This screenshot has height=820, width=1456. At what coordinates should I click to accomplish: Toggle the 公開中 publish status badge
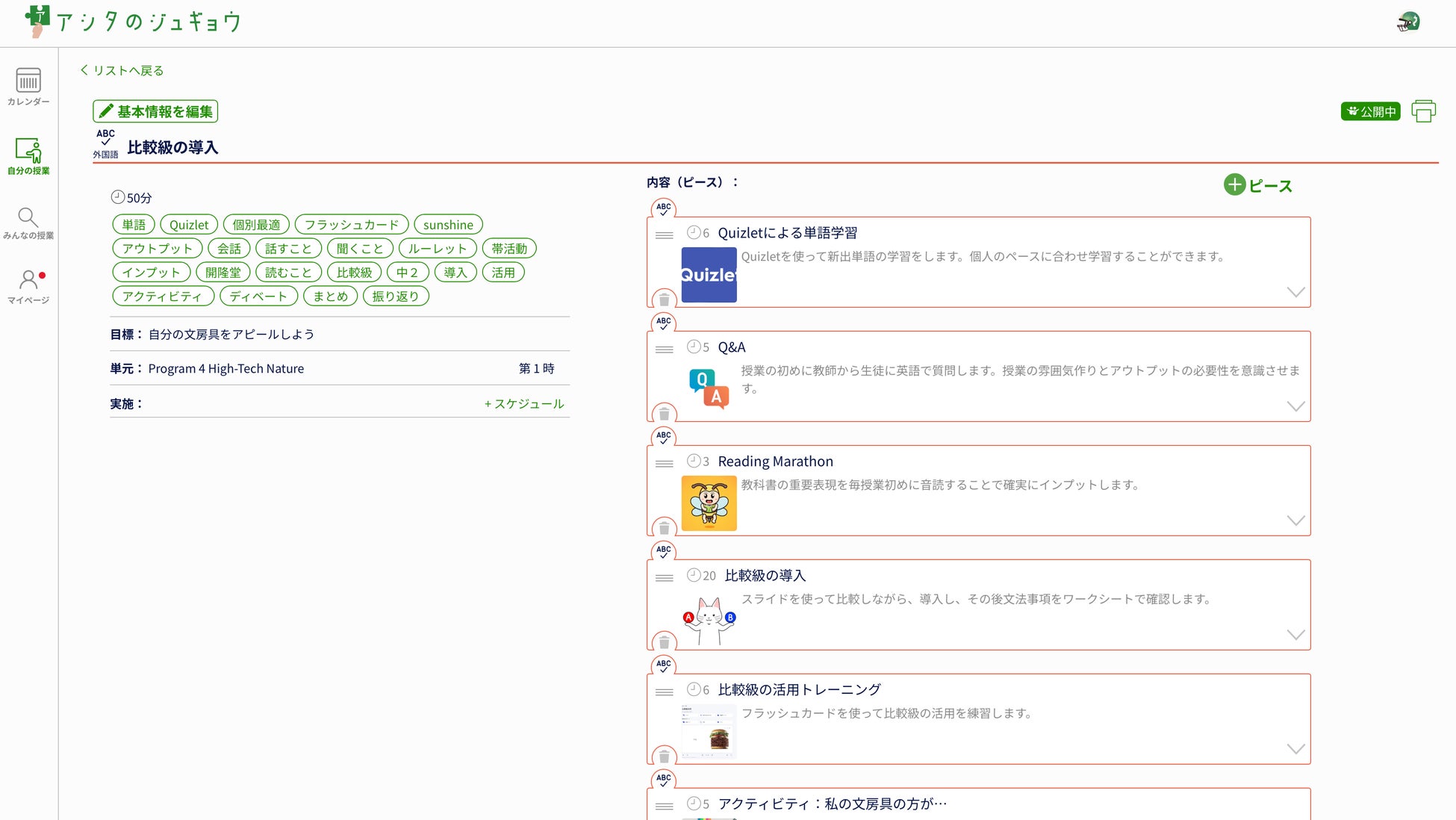tap(1370, 111)
